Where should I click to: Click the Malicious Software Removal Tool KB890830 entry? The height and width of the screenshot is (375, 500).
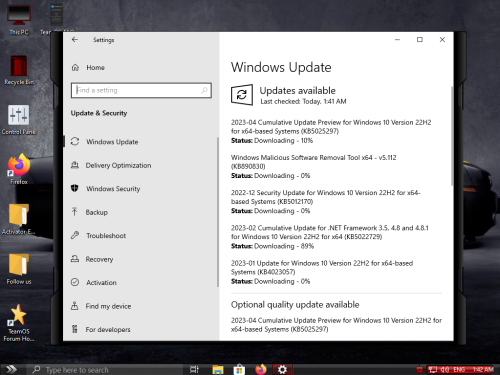tap(314, 162)
